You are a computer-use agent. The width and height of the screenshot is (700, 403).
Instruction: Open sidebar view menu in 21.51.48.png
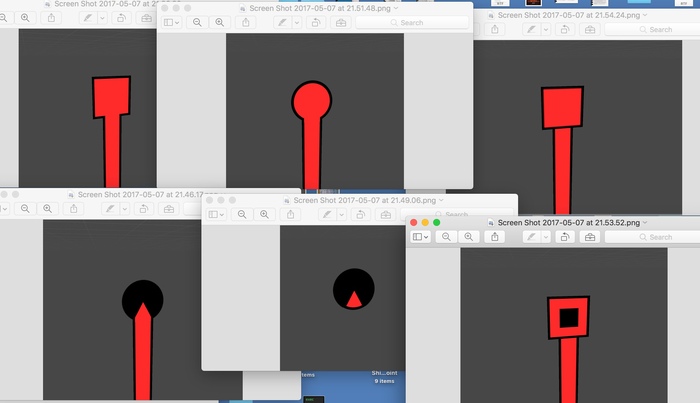171,22
